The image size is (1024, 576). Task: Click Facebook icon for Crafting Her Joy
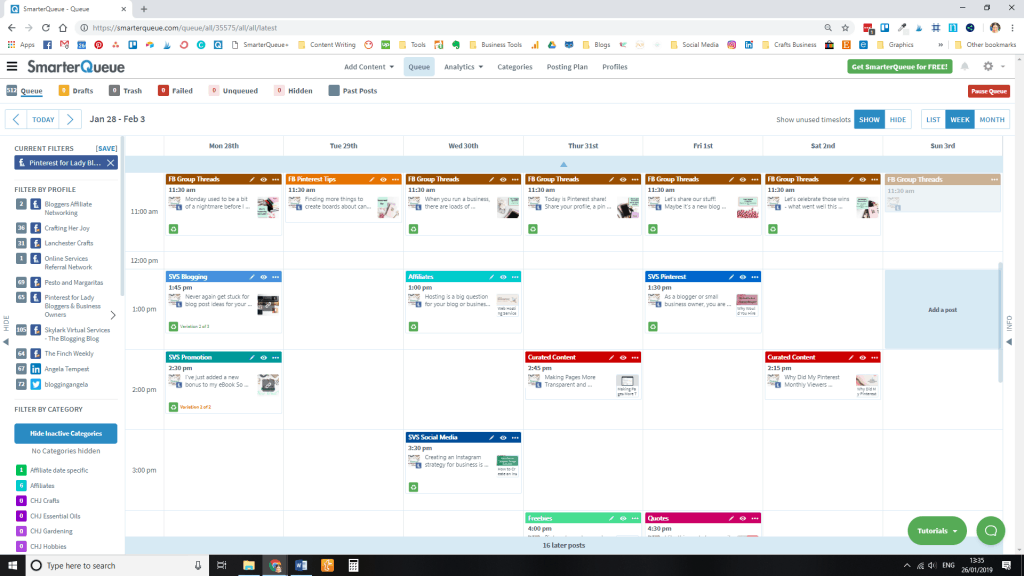click(x=36, y=228)
